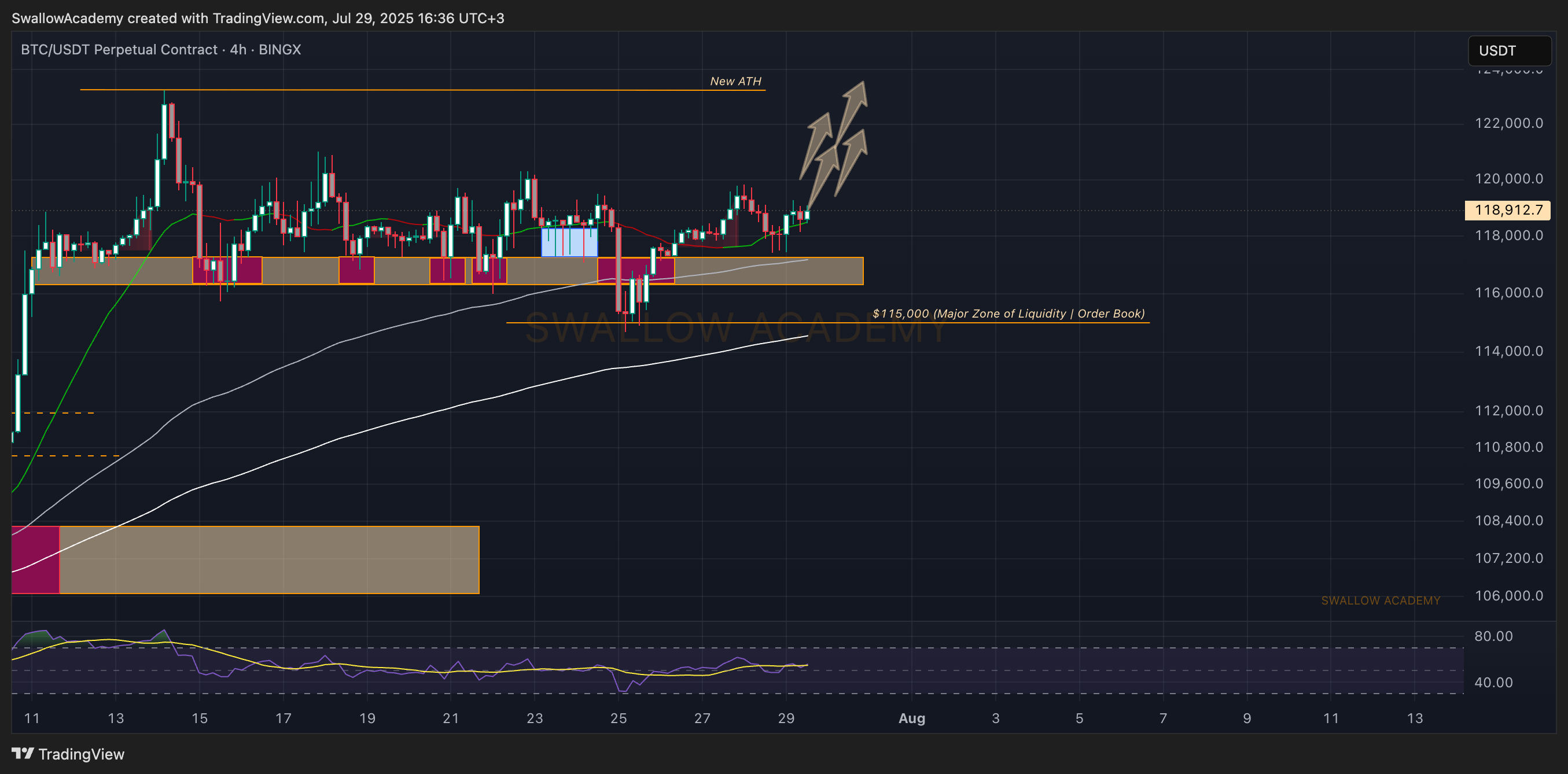
Task: Click the long tan support zone between 116,000 and 118,000
Action: coord(447,271)
